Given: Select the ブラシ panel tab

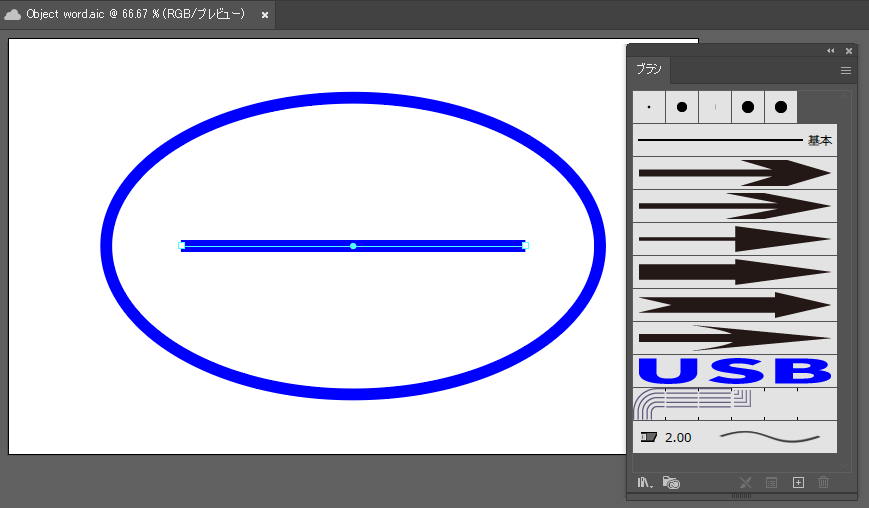Looking at the screenshot, I should tap(648, 69).
